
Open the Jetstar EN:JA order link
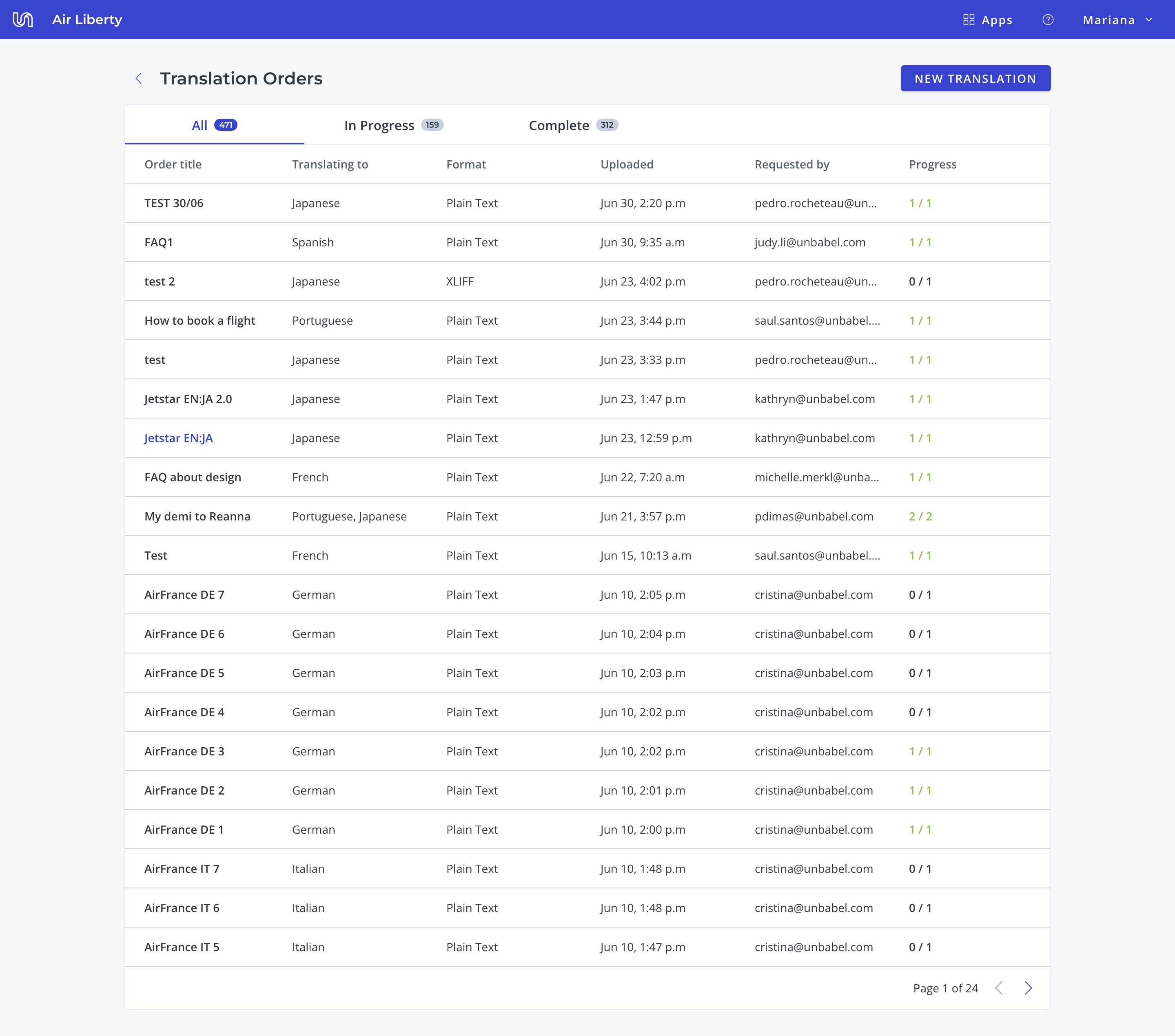[179, 438]
